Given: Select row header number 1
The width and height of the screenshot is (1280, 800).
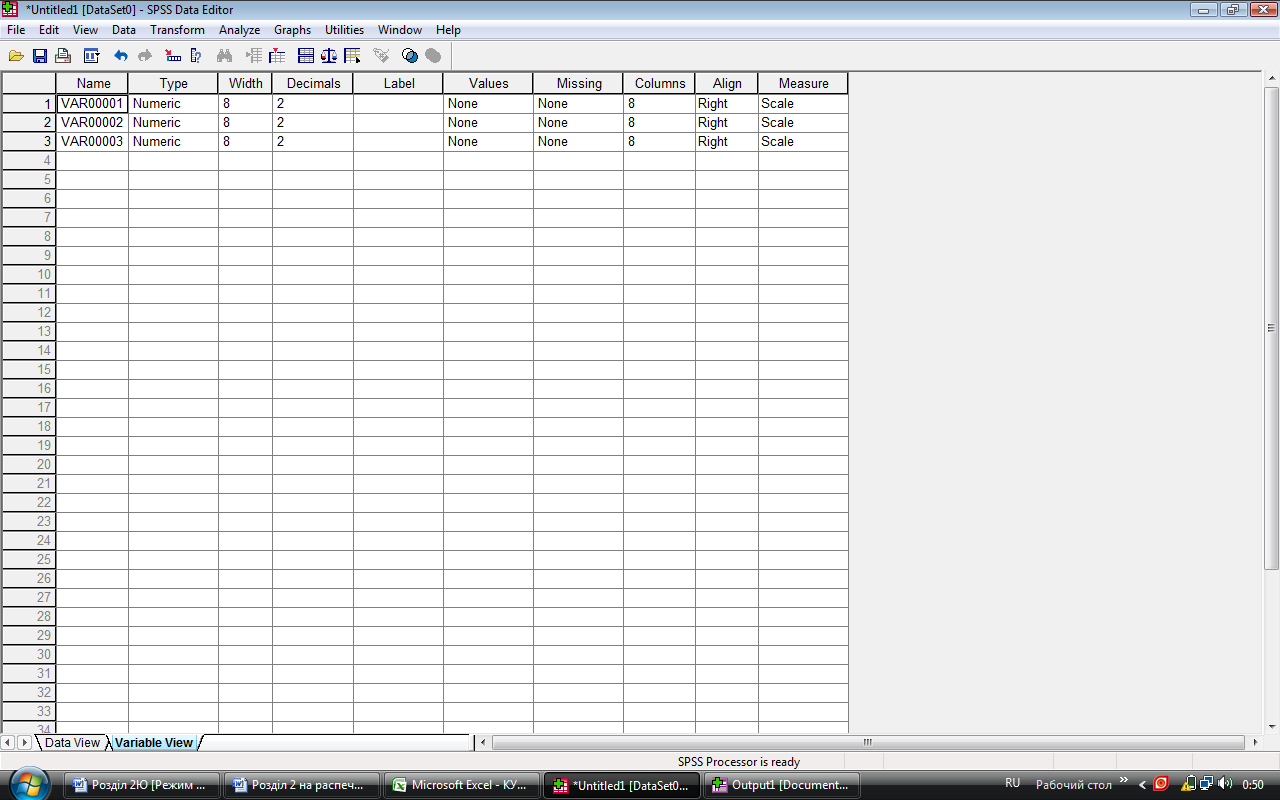Looking at the screenshot, I should pyautogui.click(x=29, y=103).
